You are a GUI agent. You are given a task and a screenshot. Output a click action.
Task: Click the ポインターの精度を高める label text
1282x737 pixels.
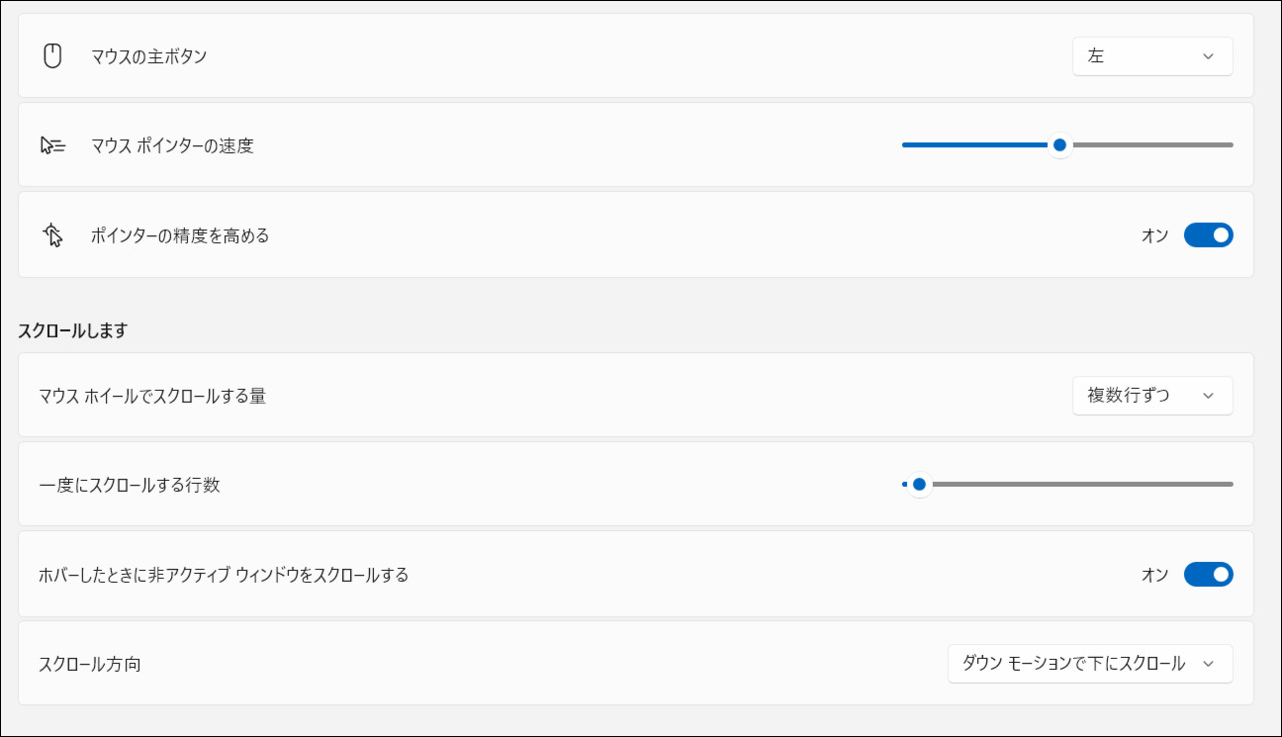(180, 236)
